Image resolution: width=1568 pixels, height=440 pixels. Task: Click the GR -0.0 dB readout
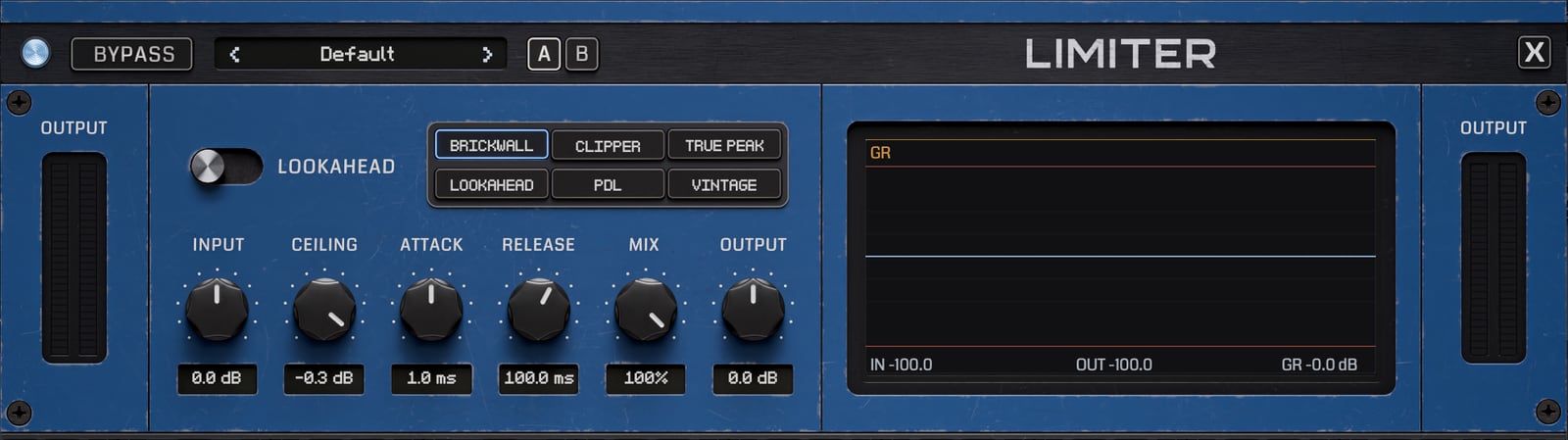coord(1319,365)
